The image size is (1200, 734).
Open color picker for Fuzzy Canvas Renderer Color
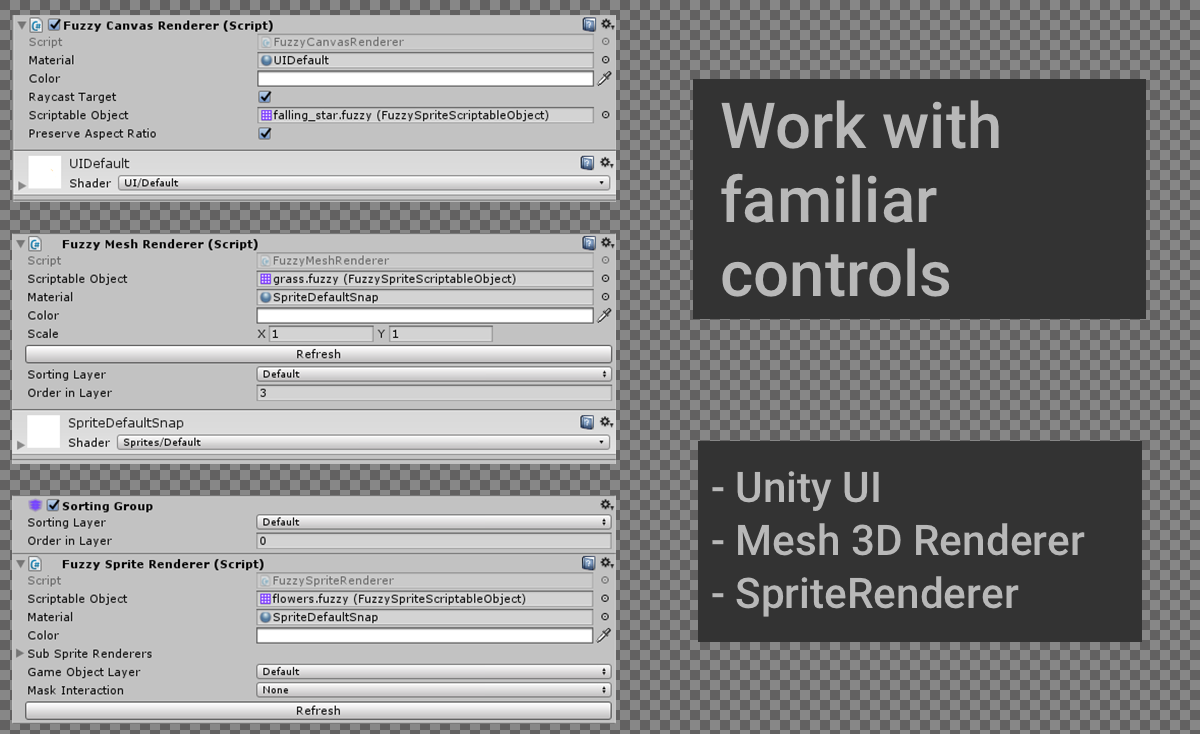425,78
